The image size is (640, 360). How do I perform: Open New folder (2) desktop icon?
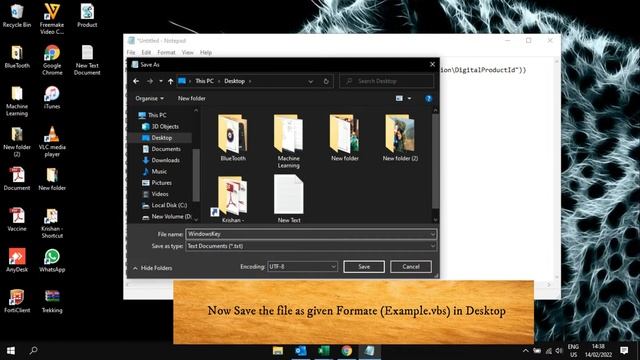click(x=17, y=141)
